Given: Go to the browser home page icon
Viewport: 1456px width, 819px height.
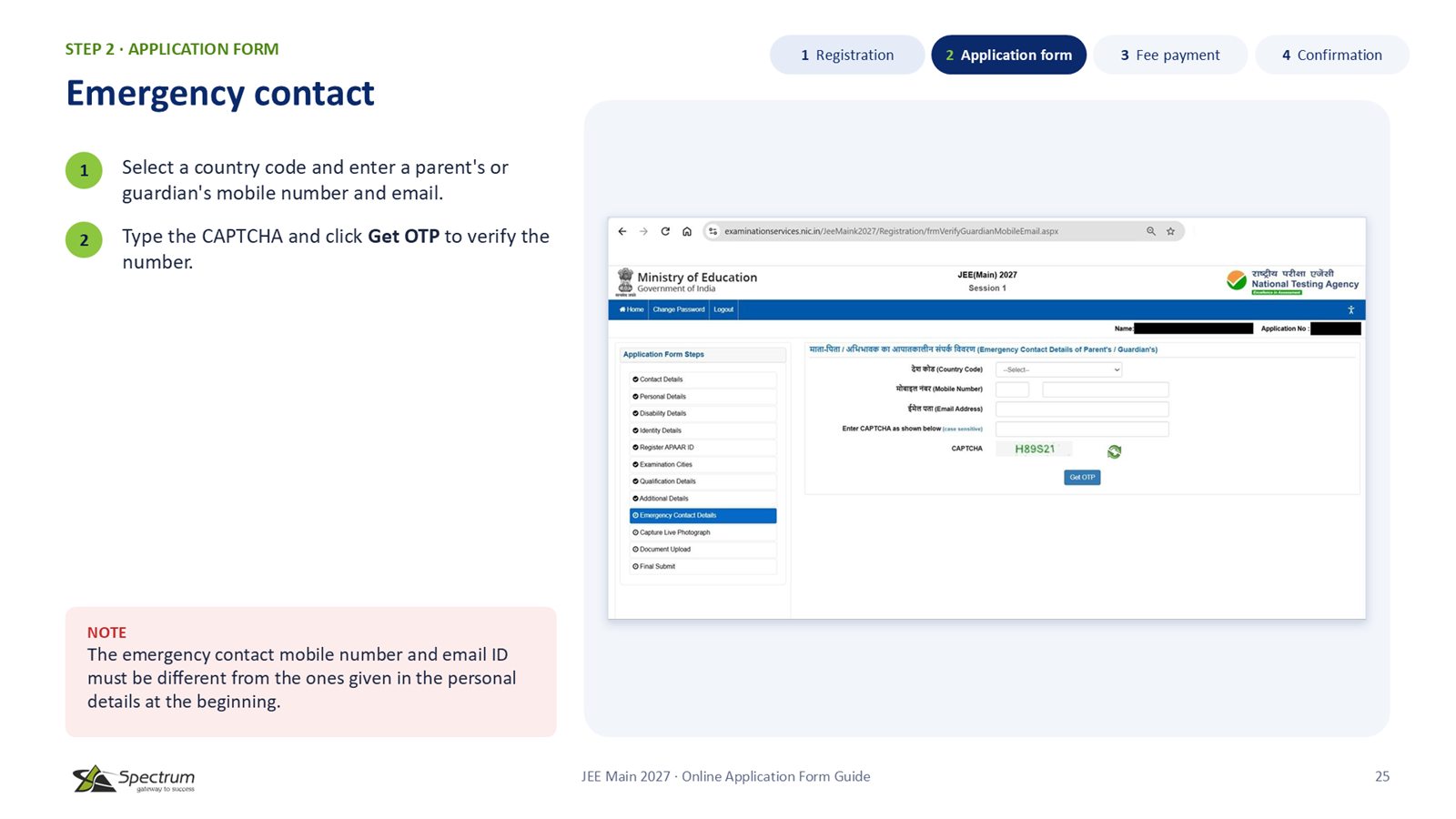Looking at the screenshot, I should click(687, 231).
